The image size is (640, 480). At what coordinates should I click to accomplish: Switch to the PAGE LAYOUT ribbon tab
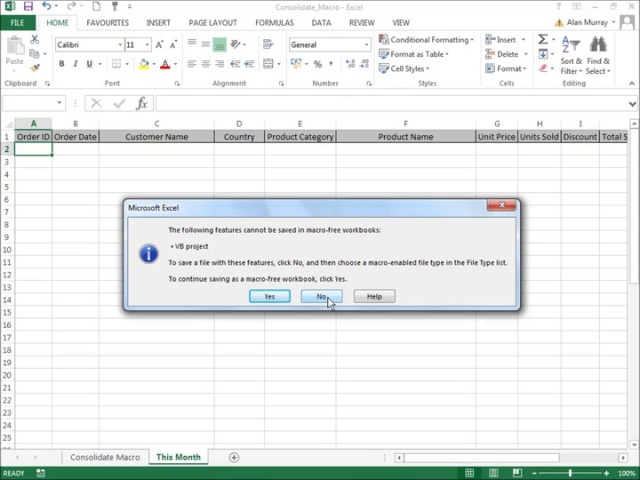coord(213,23)
